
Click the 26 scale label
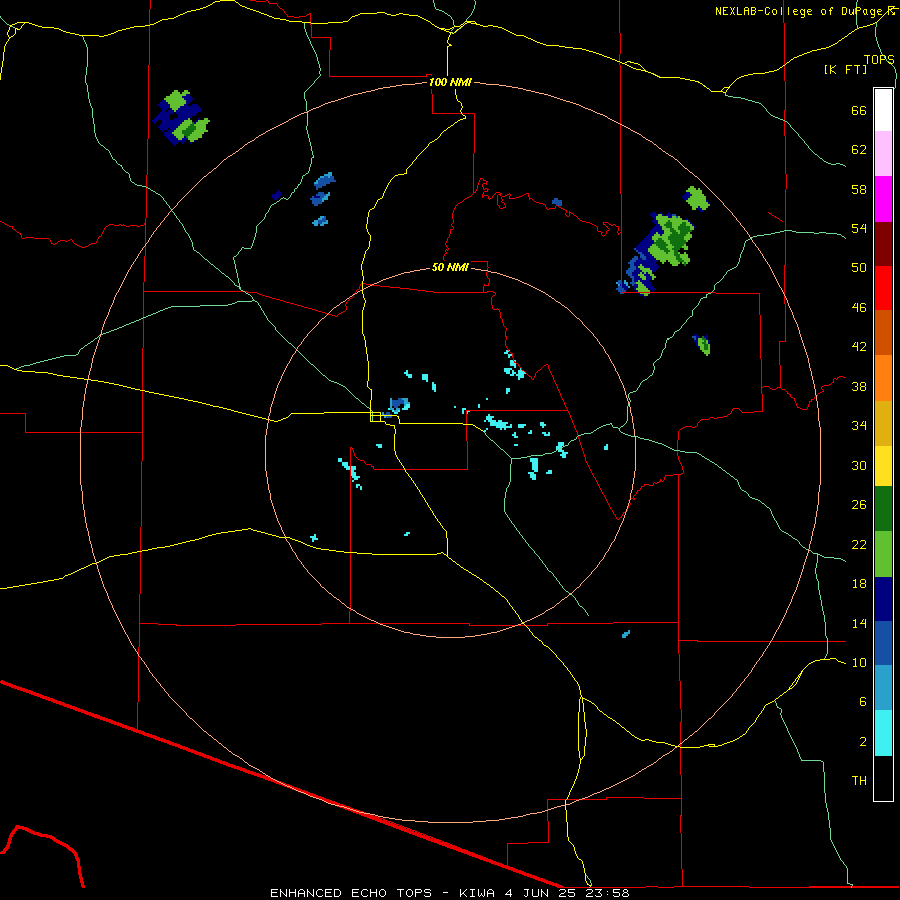[859, 505]
